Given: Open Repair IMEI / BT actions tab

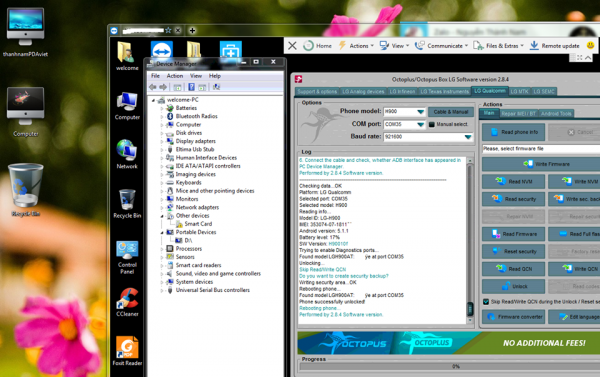Looking at the screenshot, I should pyautogui.click(x=518, y=113).
